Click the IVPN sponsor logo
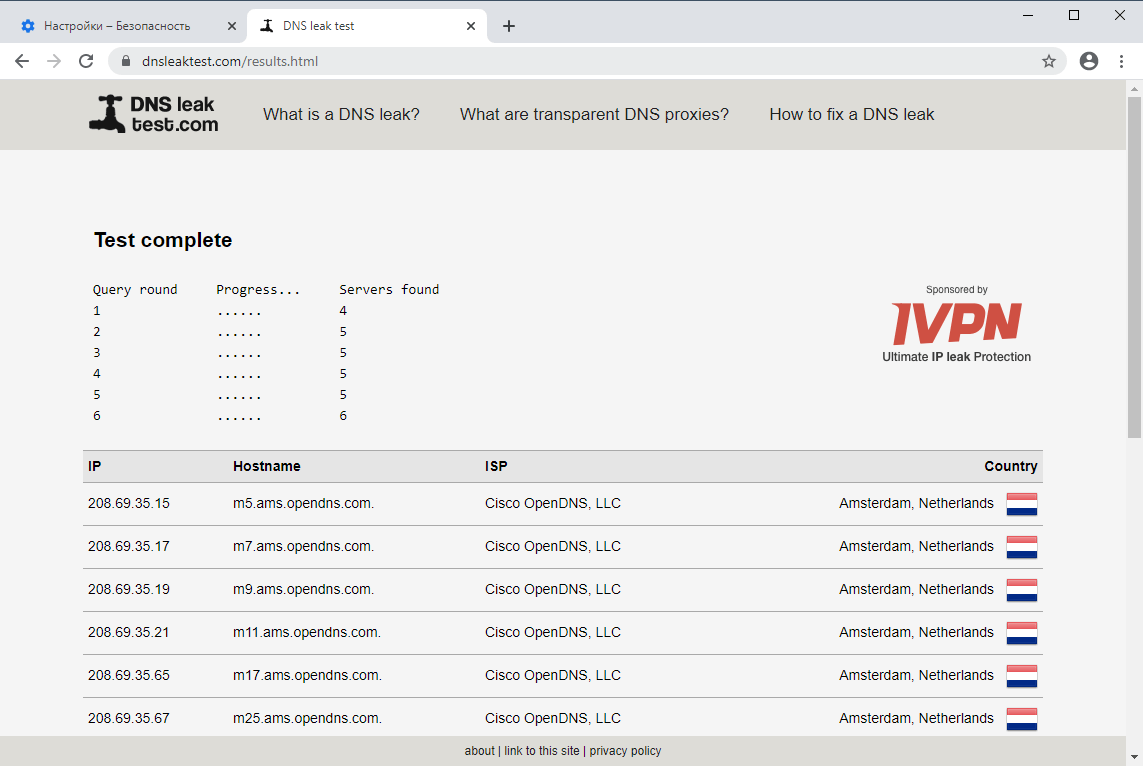The height and width of the screenshot is (766, 1143). tap(956, 323)
